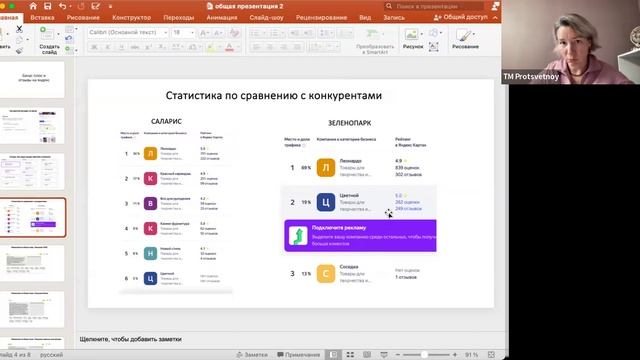This screenshot has width=640, height=360.
Task: Click the font color red A swatch
Action: pos(229,47)
